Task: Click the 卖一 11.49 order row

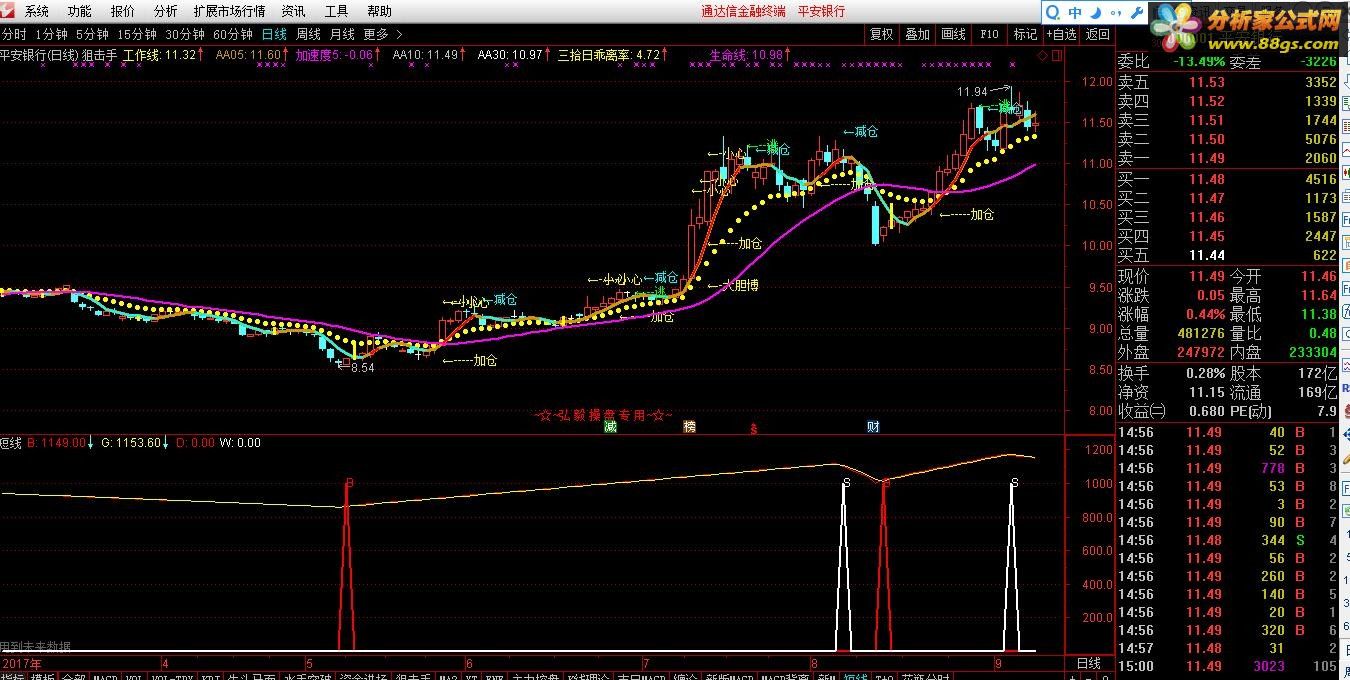Action: (1227, 158)
